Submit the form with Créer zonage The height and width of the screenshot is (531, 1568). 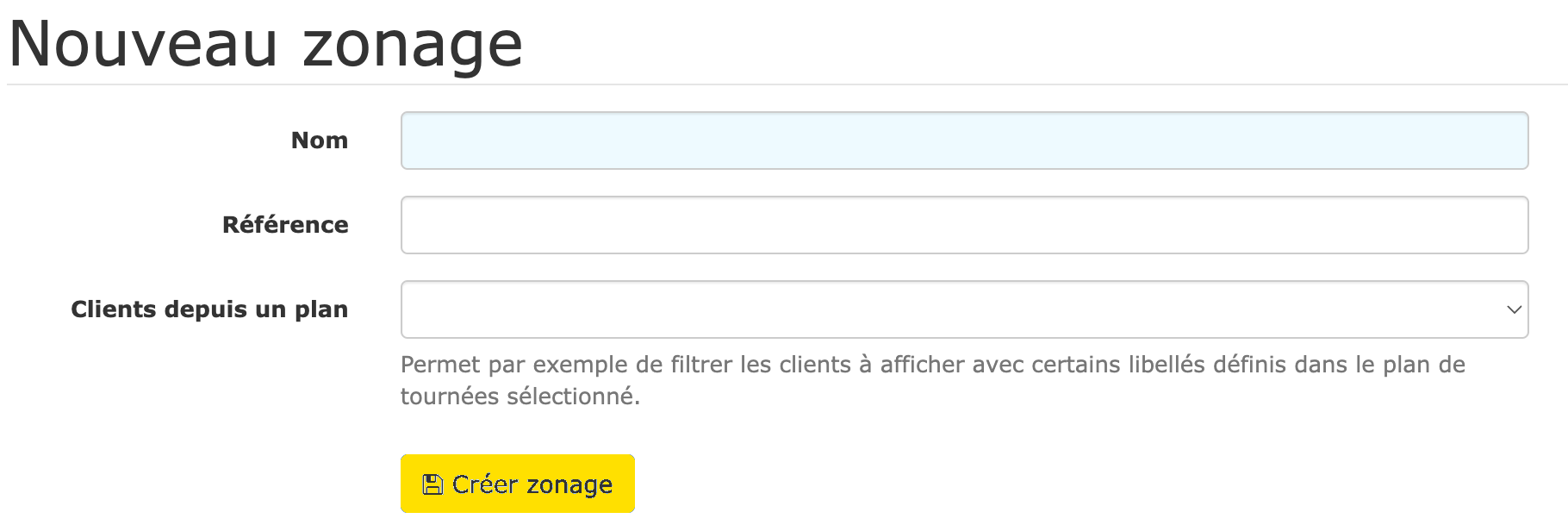point(517,484)
